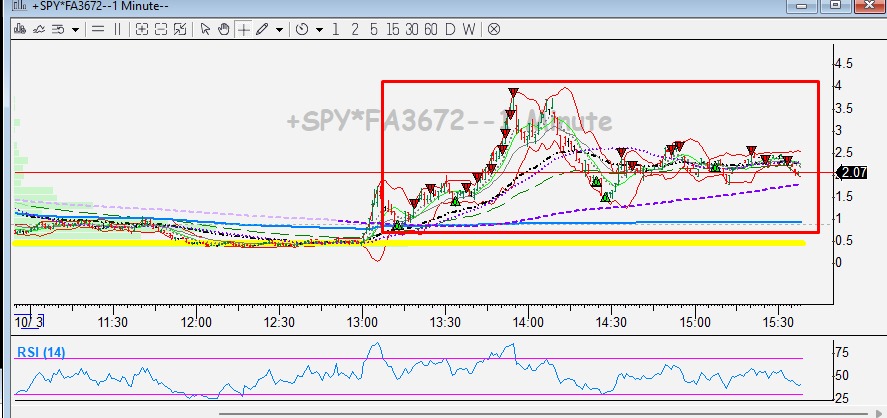Switch chart to 60 minute interval

pos(431,29)
